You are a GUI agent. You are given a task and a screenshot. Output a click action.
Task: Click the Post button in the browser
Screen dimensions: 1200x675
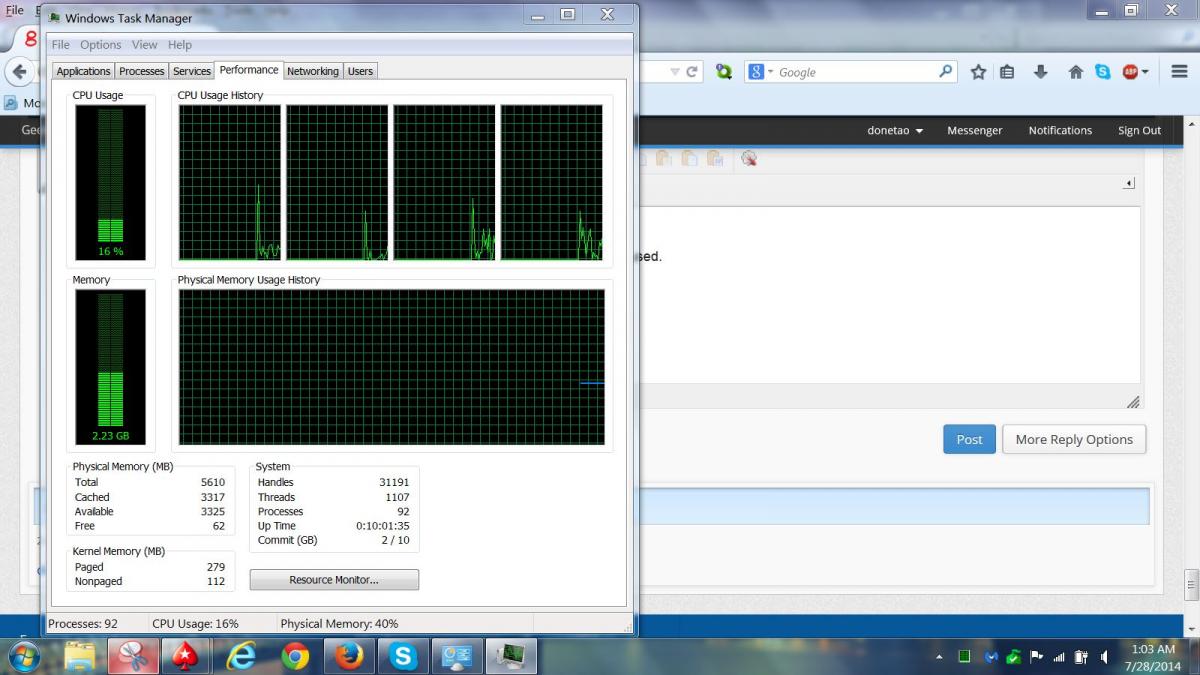(969, 439)
